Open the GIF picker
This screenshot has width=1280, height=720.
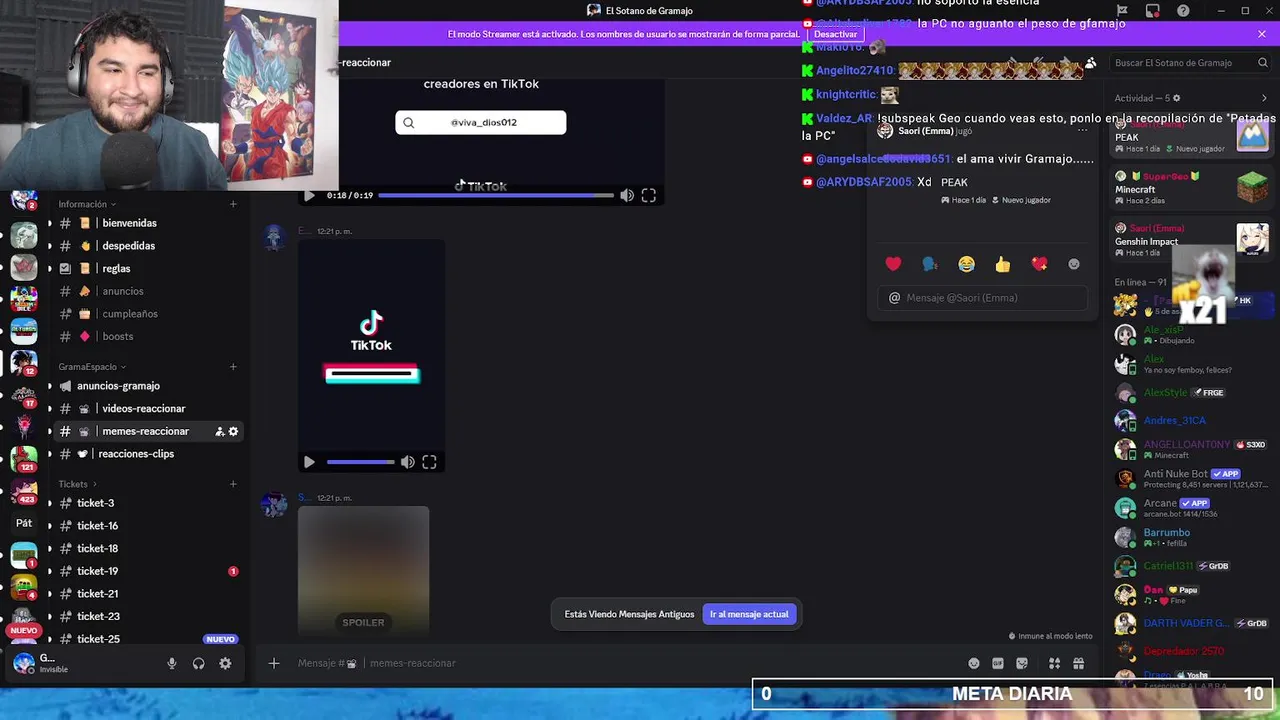coord(998,663)
